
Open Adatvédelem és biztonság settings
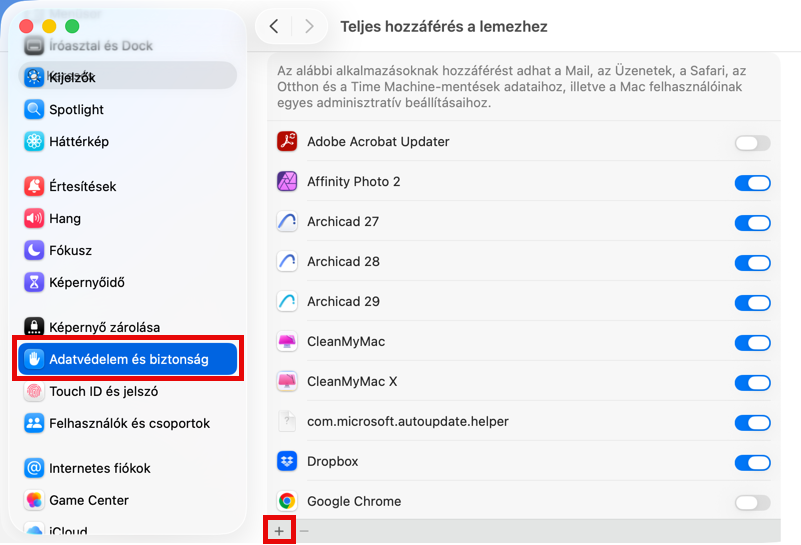[x=128, y=359]
